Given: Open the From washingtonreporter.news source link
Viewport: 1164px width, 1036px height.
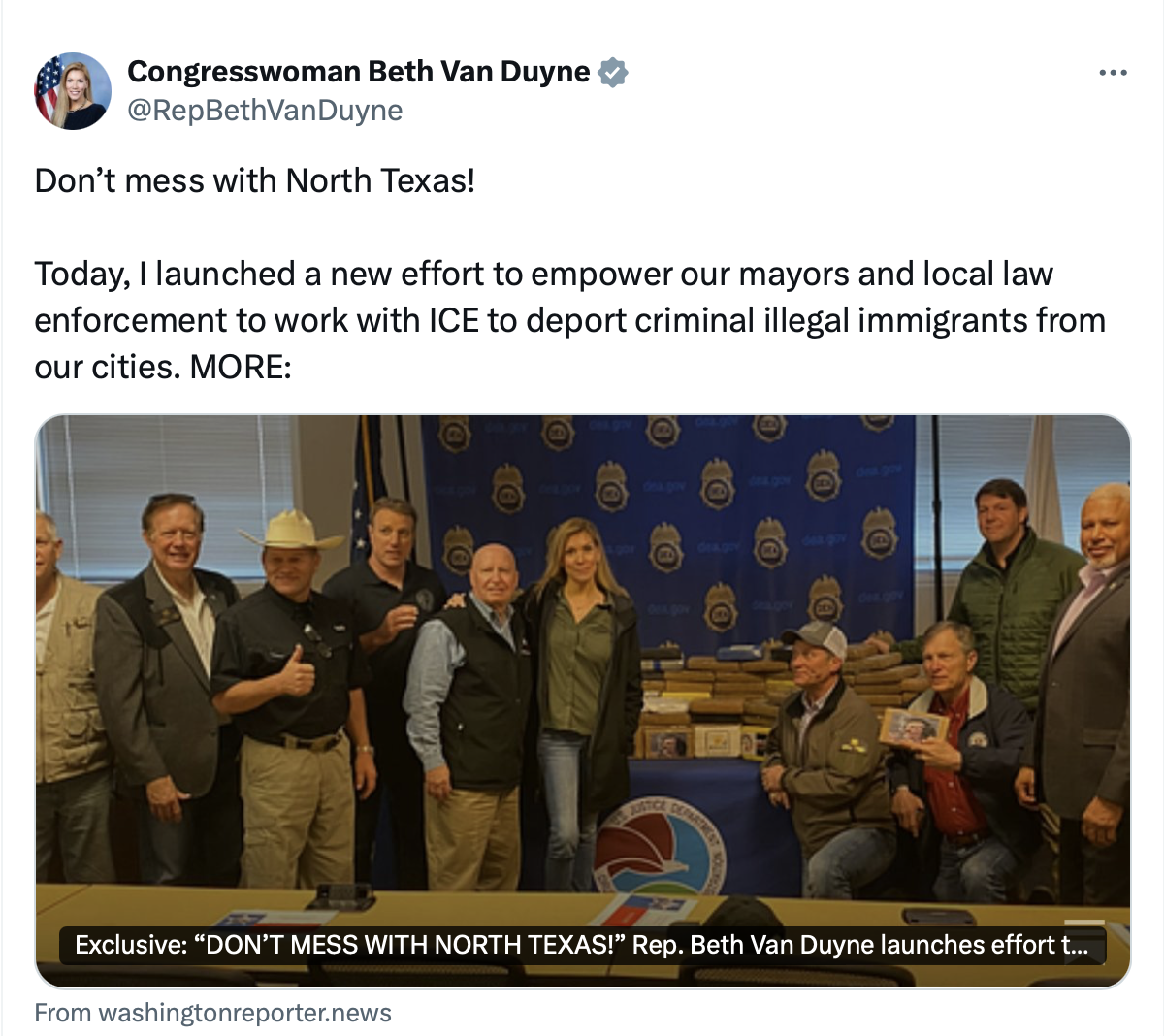Looking at the screenshot, I should pos(213,1013).
